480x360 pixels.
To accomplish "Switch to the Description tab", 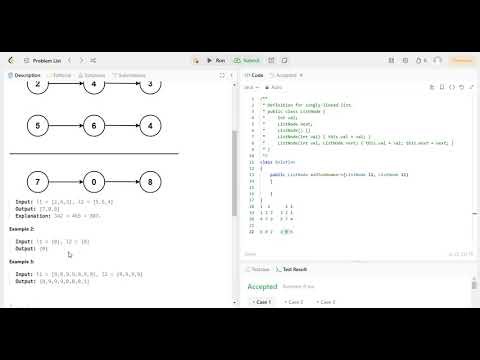I will pyautogui.click(x=24, y=75).
